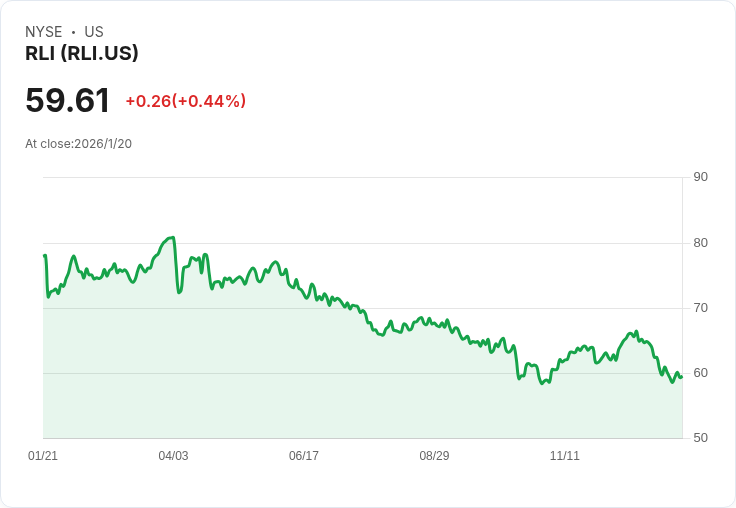Open the RLI (RLI.US) stock title
This screenshot has height=508, width=736.
82,54
